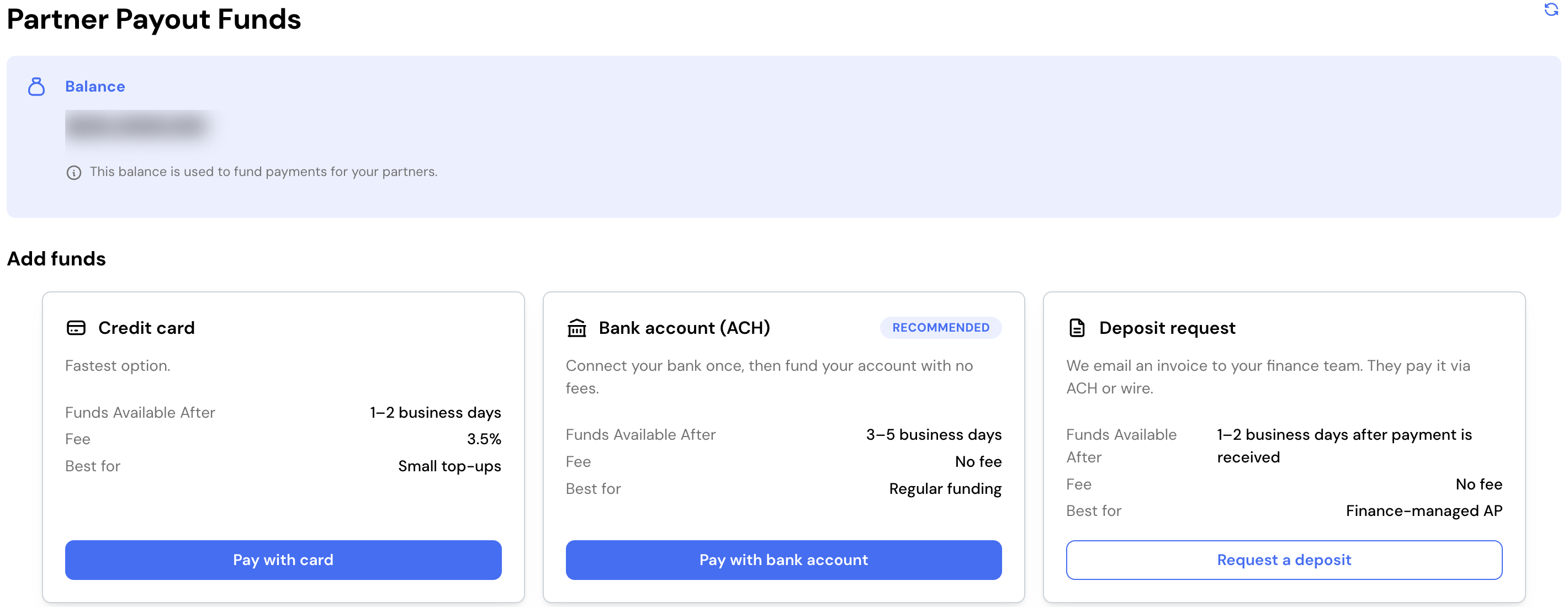Click the 3–5 business days value

[x=934, y=434]
